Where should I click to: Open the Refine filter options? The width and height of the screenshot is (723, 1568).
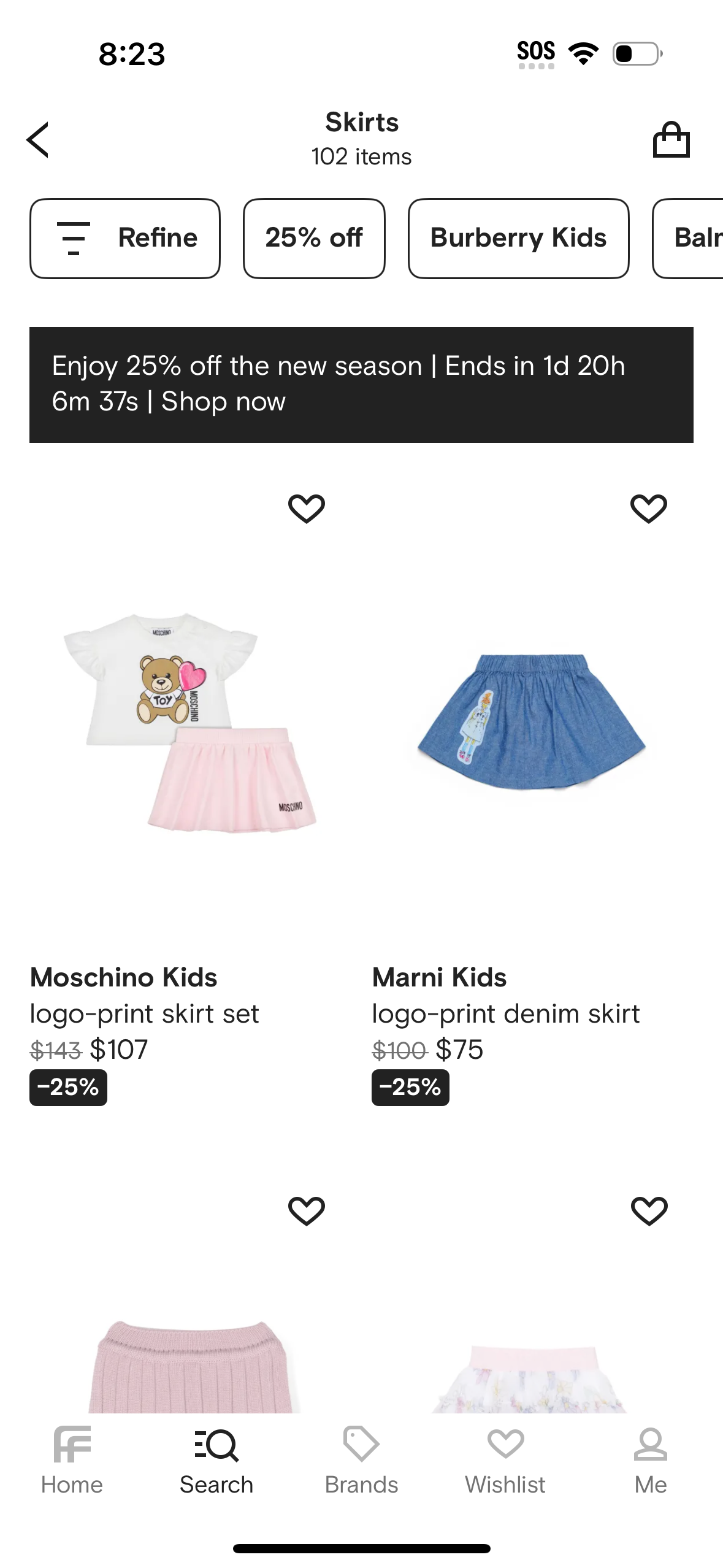pyautogui.click(x=125, y=238)
